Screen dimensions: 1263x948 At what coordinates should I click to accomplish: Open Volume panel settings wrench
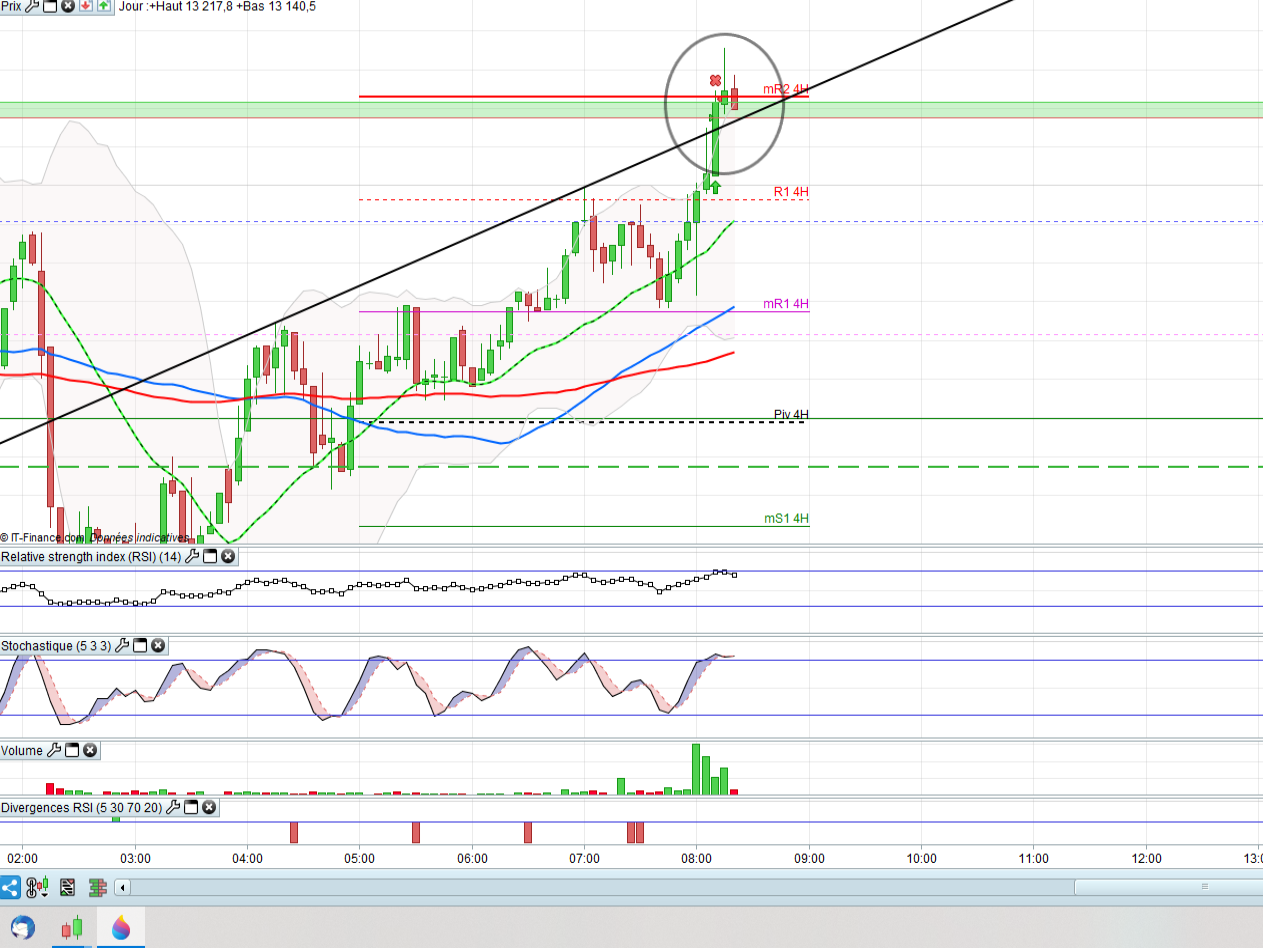[55, 750]
